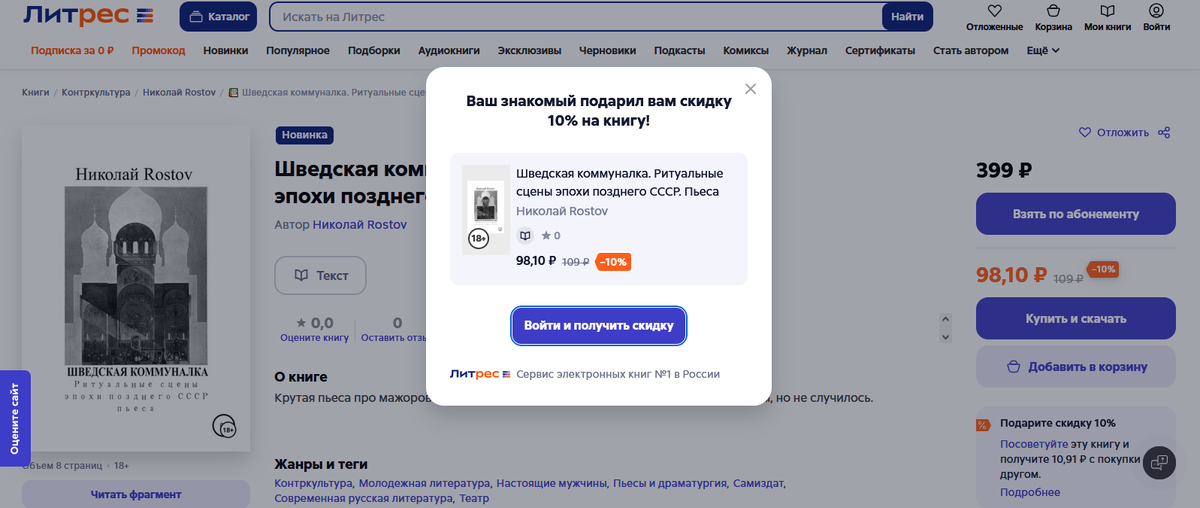Open the Контркультура genre tag
Screen dimensions: 1200x508
point(313,483)
